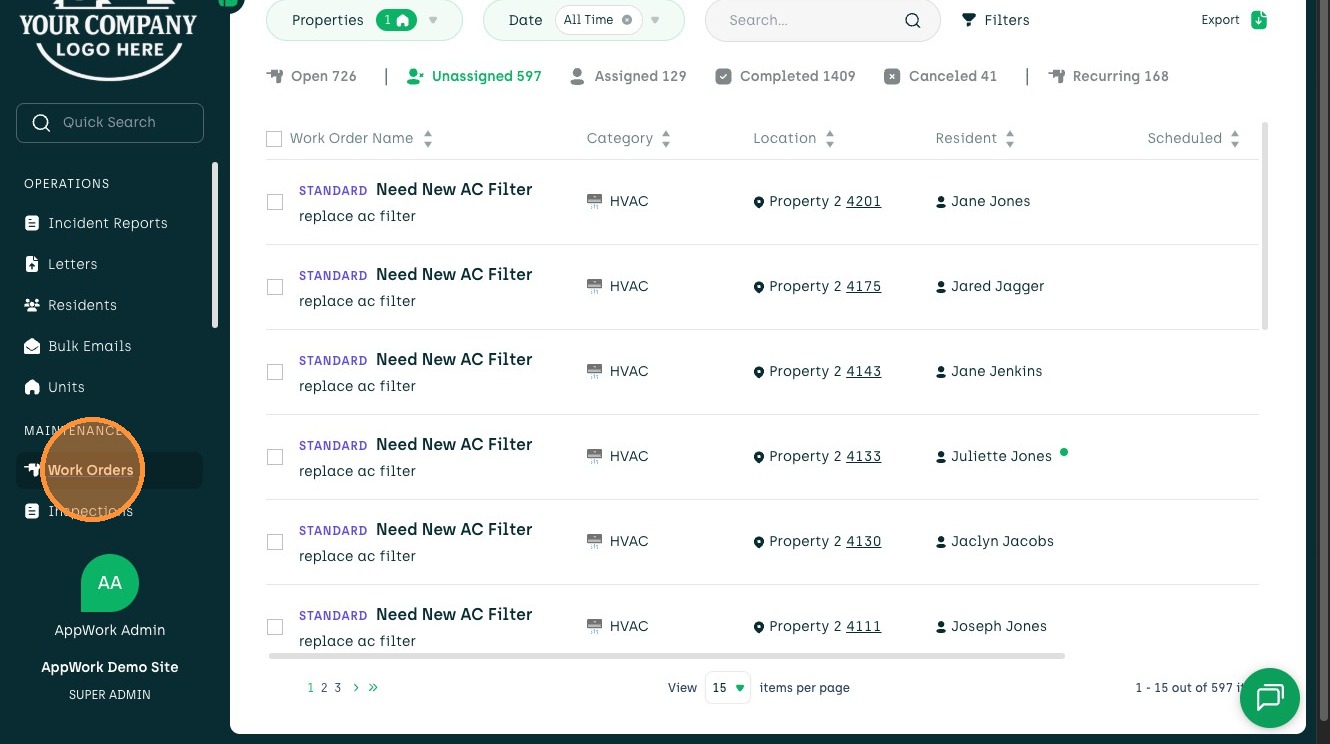The height and width of the screenshot is (744, 1330).
Task: Check the box for Jared Jagger work order
Action: click(275, 287)
